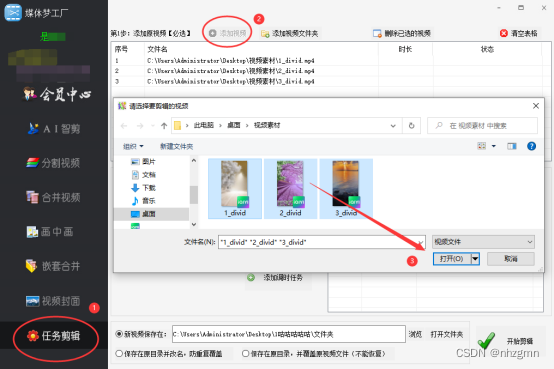Go forward in file dialog navigation
554x369 pixels.
pyautogui.click(x=140, y=125)
